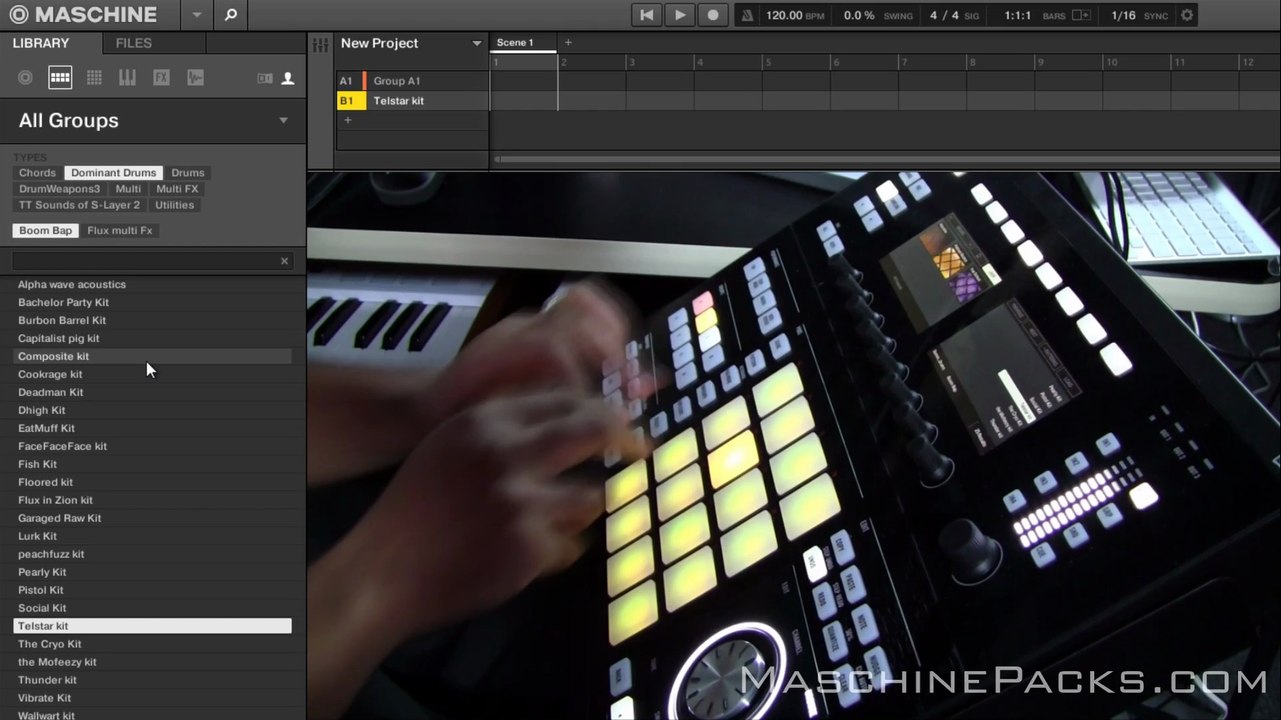Select the Instruments keyboard icon
Viewport: 1281px width, 720px height.
tap(127, 78)
